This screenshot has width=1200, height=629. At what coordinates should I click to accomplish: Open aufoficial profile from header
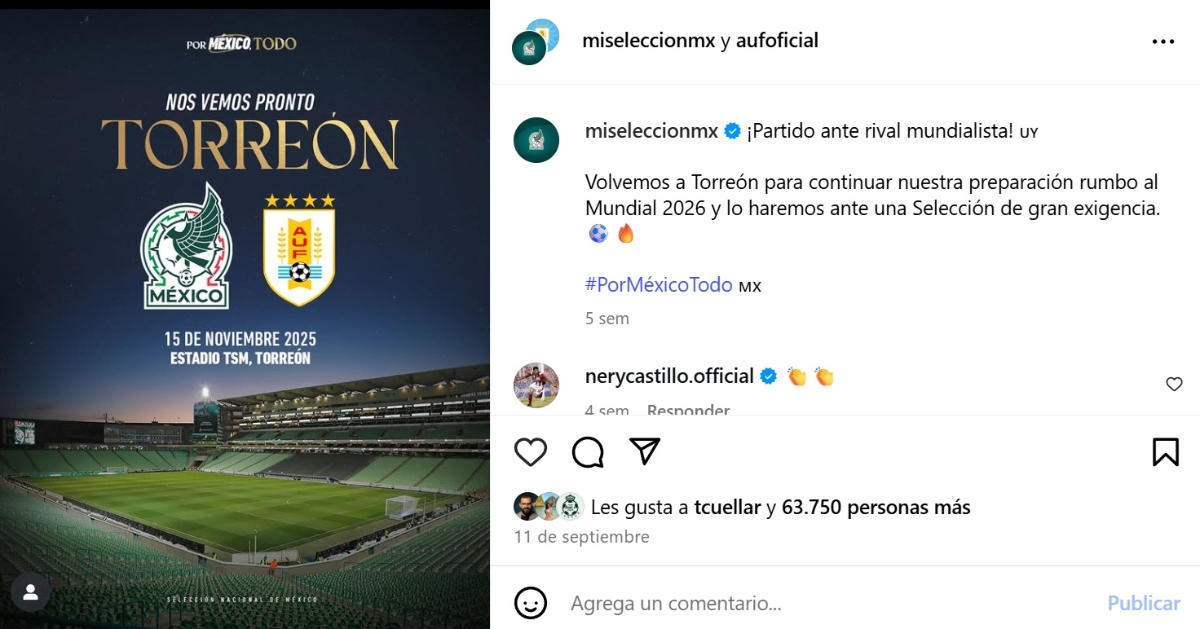click(777, 41)
